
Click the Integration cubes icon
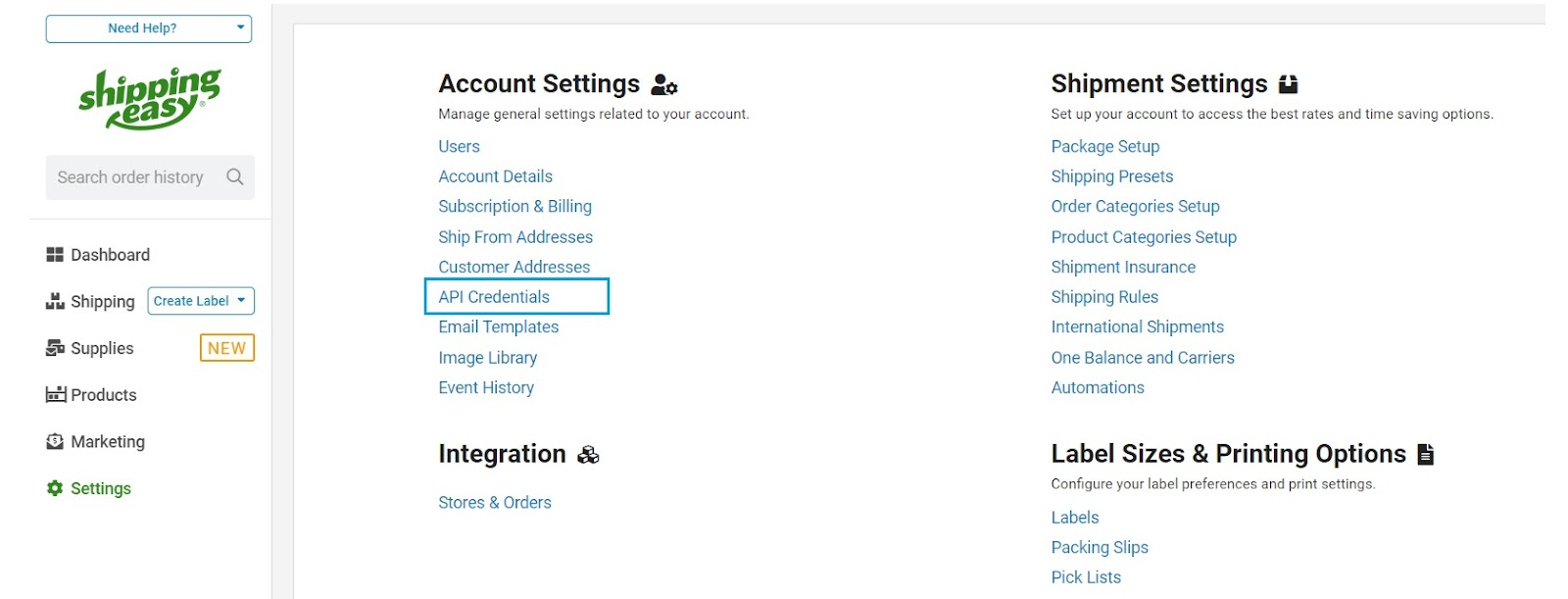click(588, 455)
